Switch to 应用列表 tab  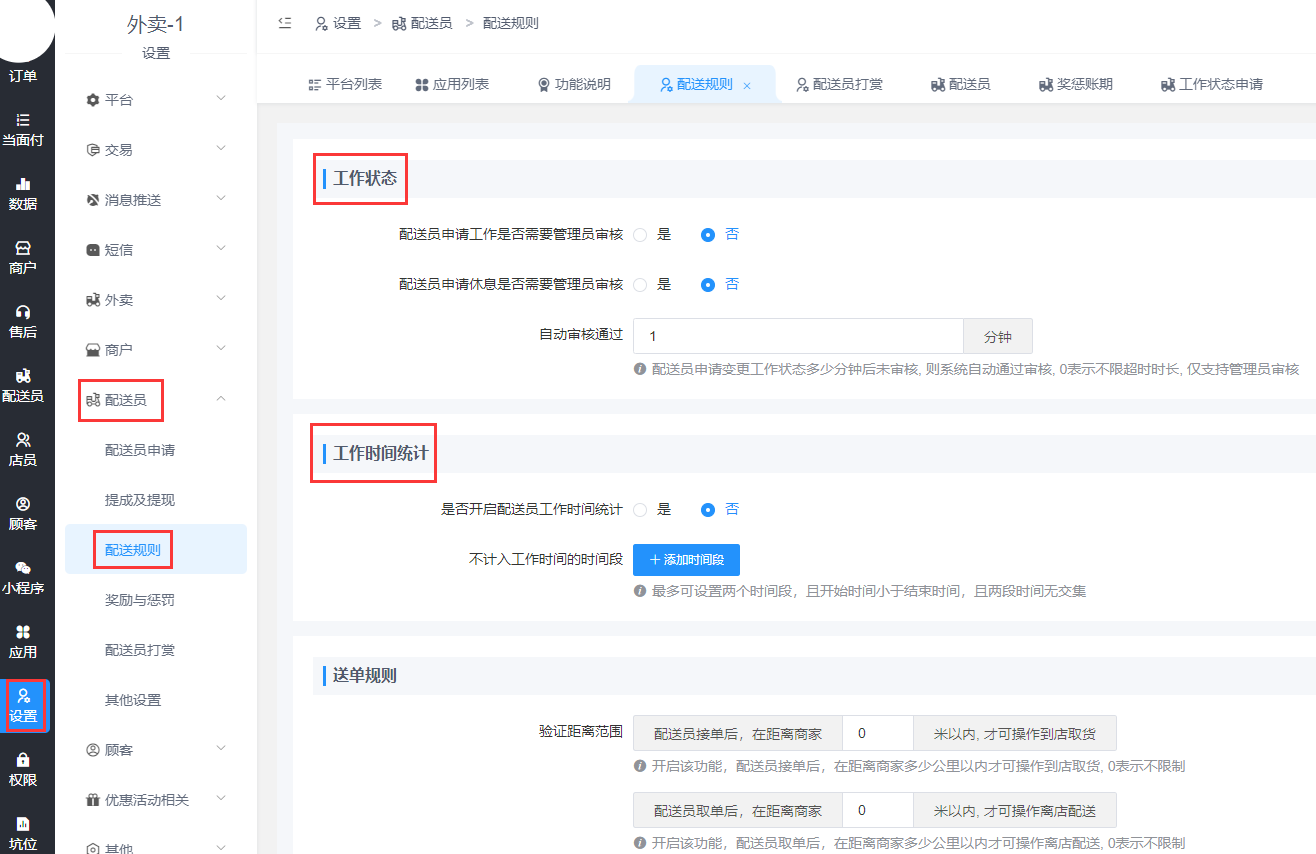click(452, 85)
